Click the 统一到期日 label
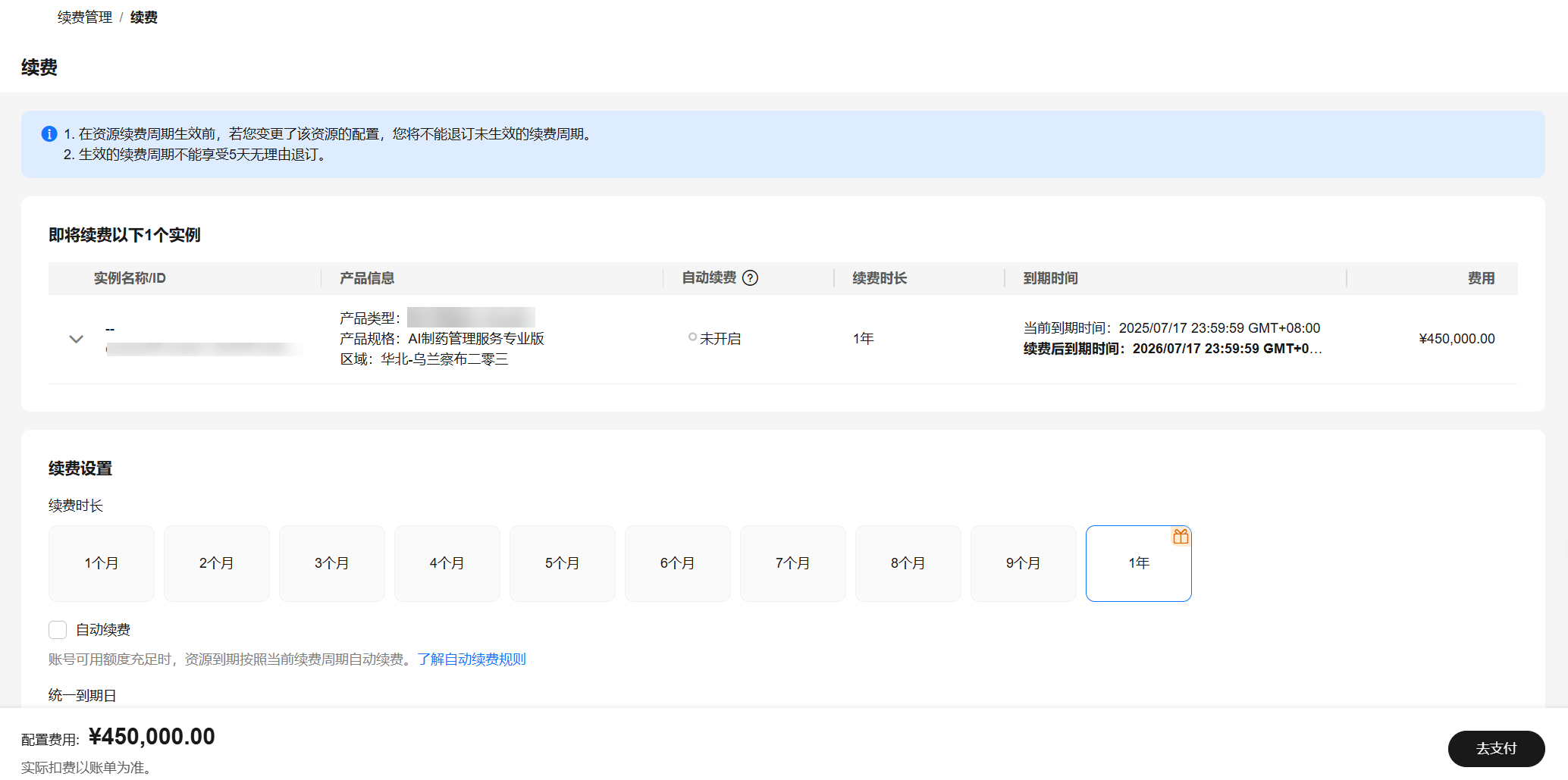The height and width of the screenshot is (780, 1568). [x=82, y=696]
